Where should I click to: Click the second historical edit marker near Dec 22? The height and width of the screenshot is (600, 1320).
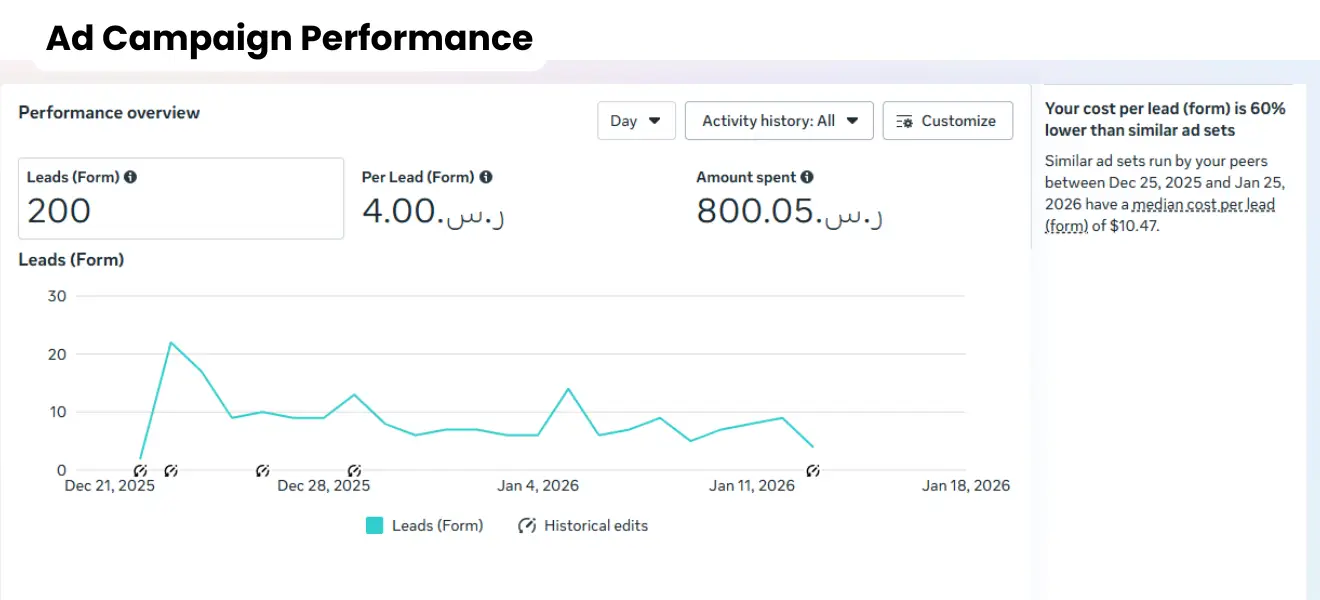click(x=171, y=470)
